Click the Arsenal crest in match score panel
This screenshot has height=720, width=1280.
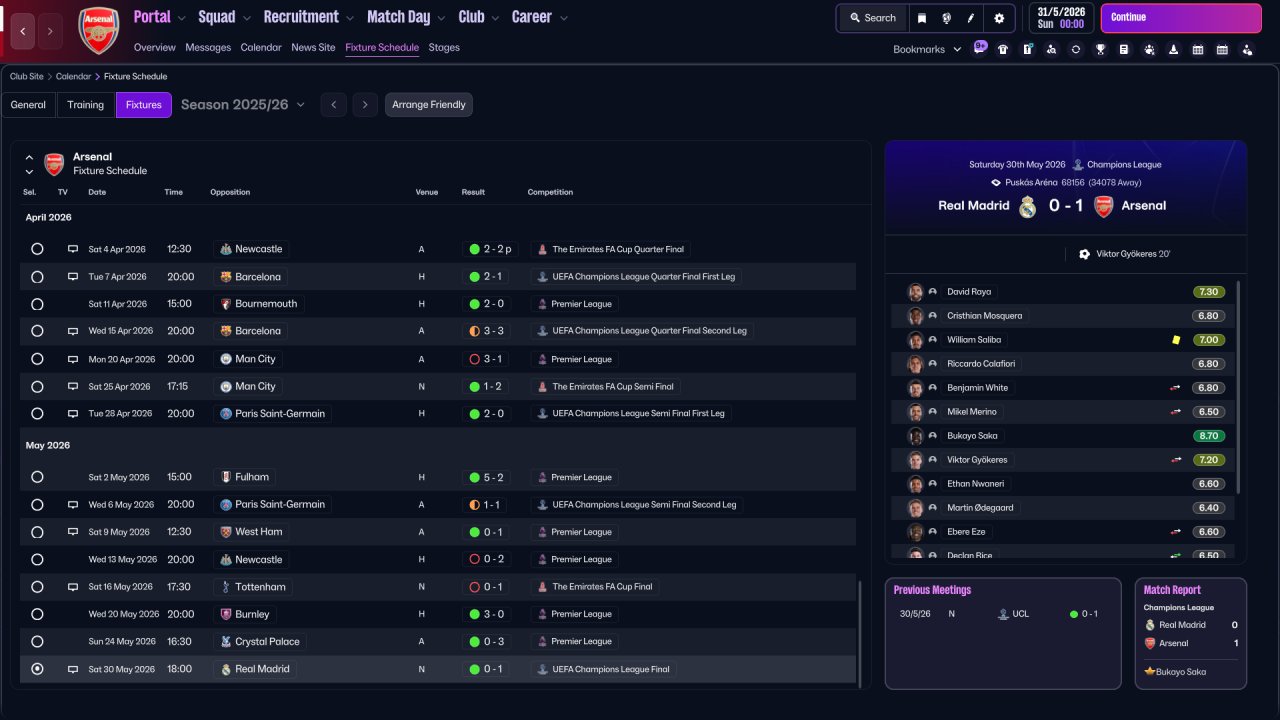click(x=1103, y=207)
